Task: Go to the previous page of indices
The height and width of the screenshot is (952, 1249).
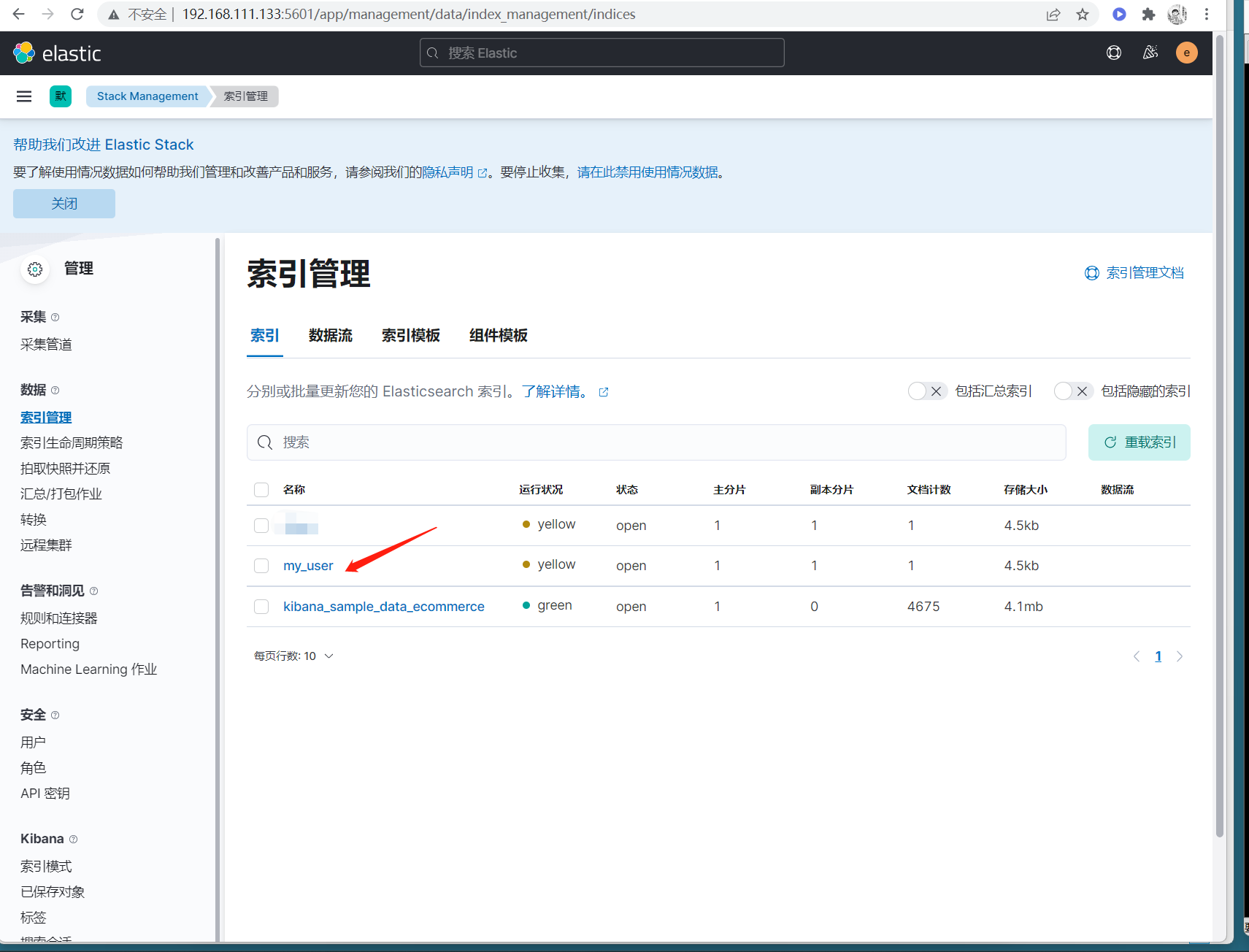Action: tap(1137, 656)
